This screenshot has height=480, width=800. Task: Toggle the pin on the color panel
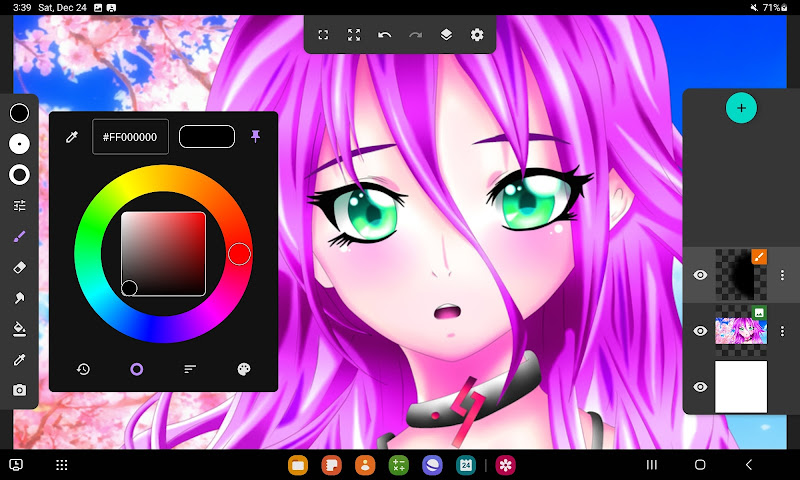click(255, 136)
